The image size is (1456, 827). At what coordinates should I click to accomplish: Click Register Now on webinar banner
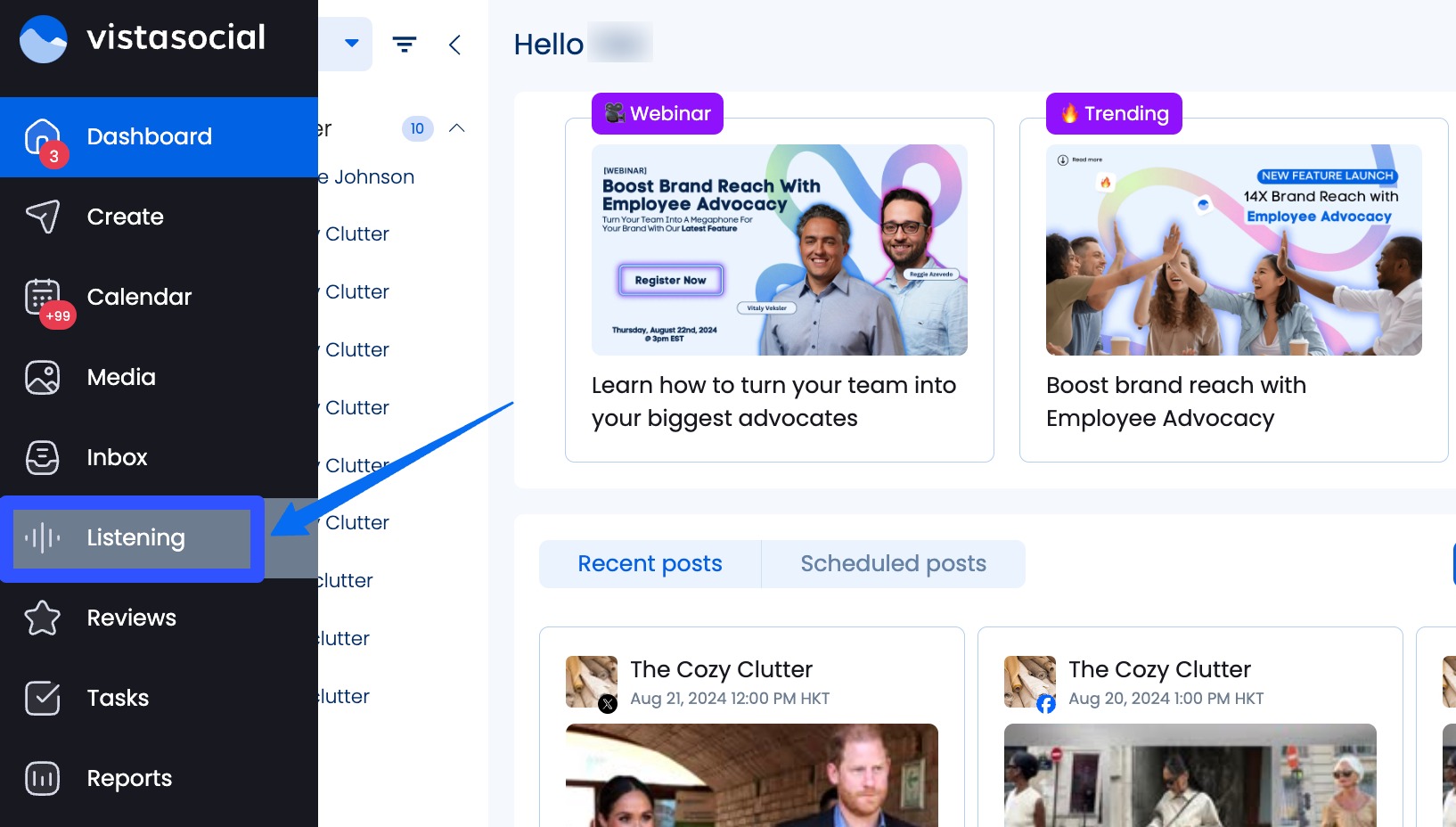[x=670, y=280]
